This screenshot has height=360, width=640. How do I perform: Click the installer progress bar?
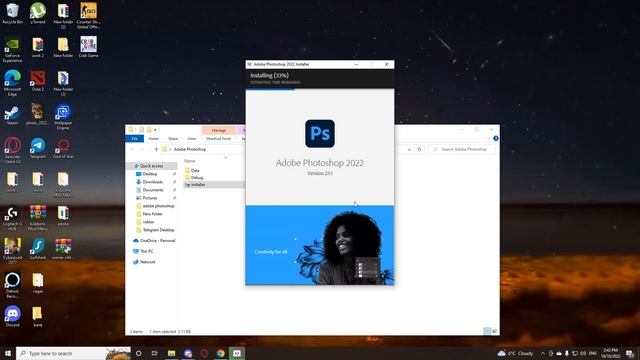(x=320, y=89)
